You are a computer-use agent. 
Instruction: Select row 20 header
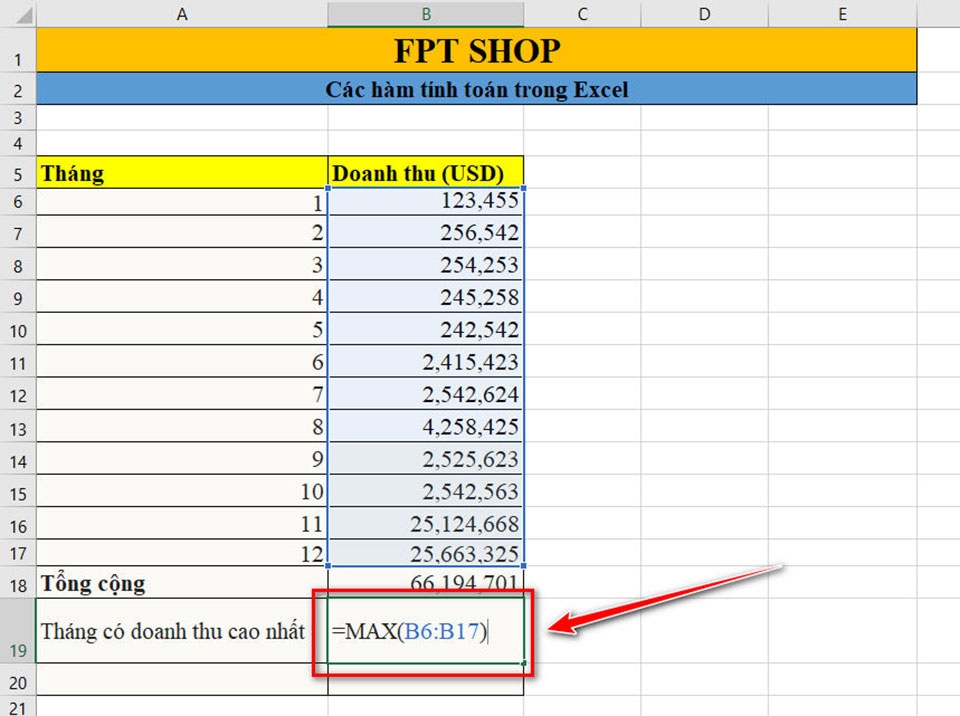point(18,679)
